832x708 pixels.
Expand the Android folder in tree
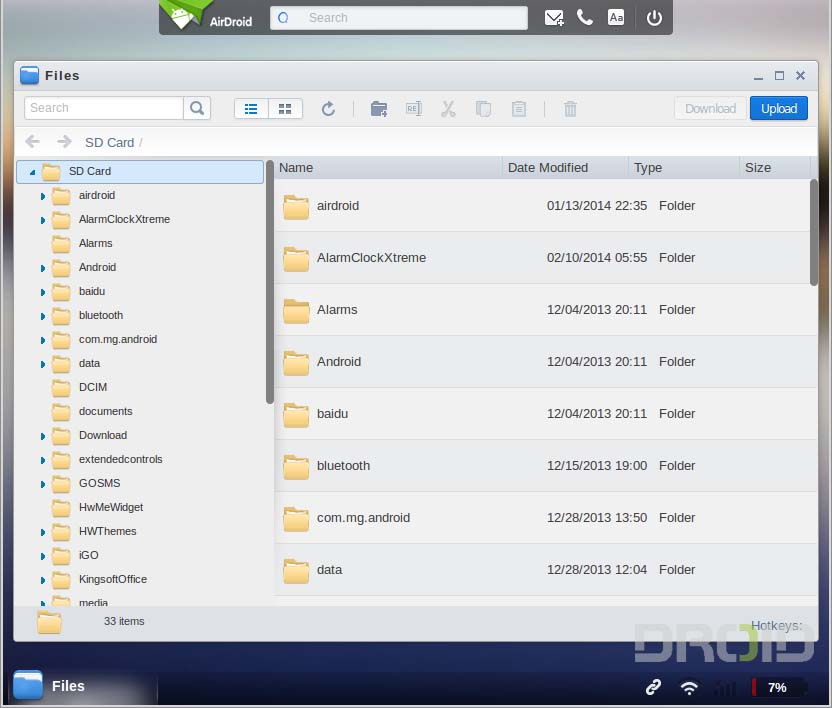pos(42,268)
